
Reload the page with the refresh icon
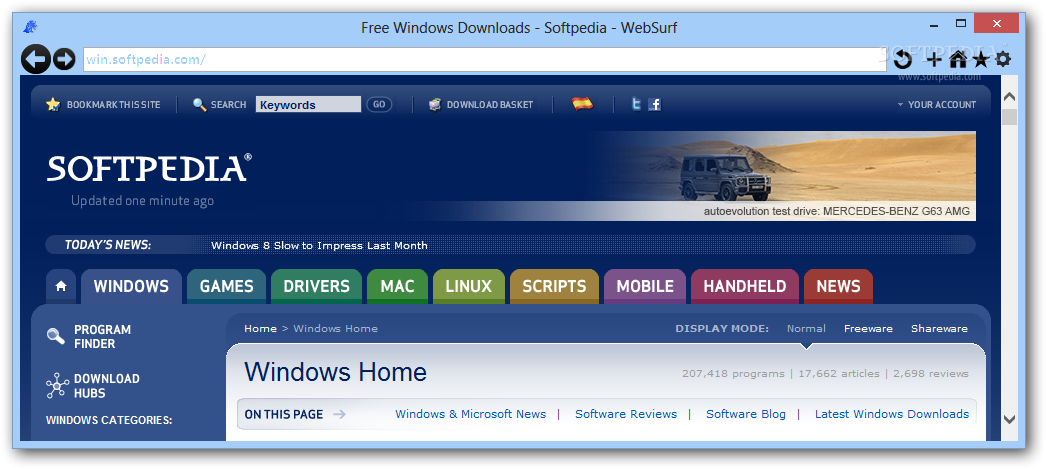click(x=903, y=60)
